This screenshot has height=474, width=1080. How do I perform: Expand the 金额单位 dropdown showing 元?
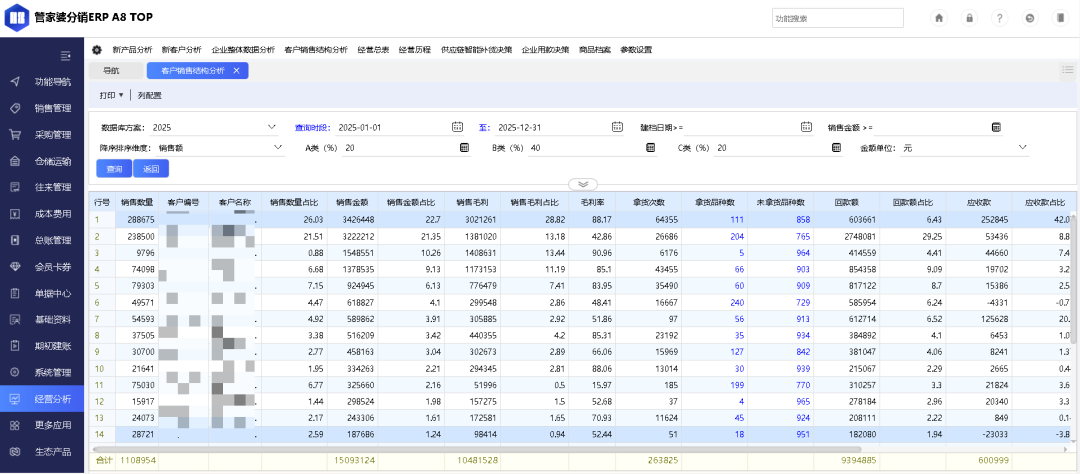1022,147
